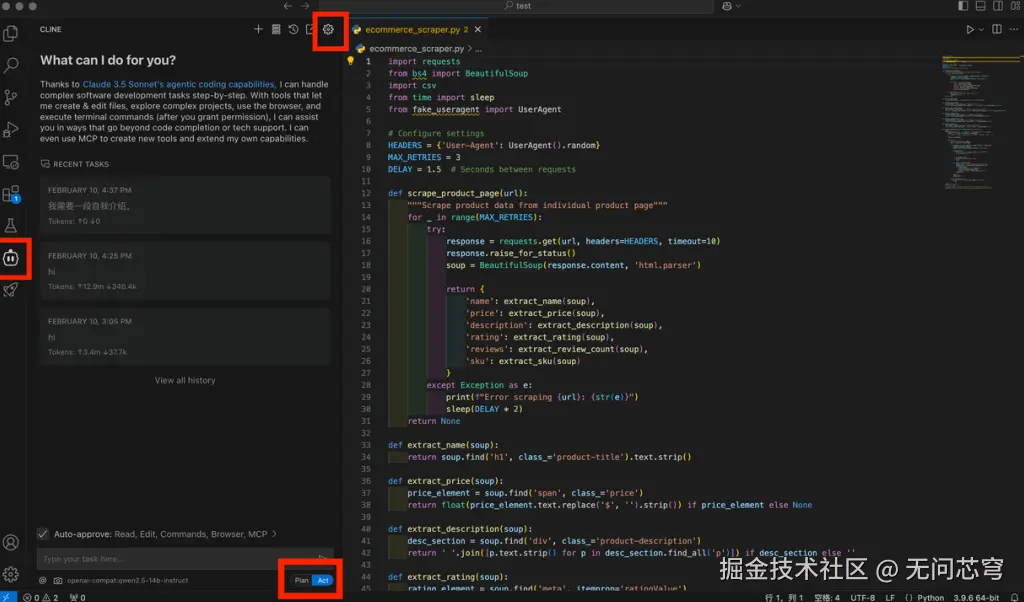Open the Testing flask view
This screenshot has width=1024, height=602.
pyautogui.click(x=10, y=226)
